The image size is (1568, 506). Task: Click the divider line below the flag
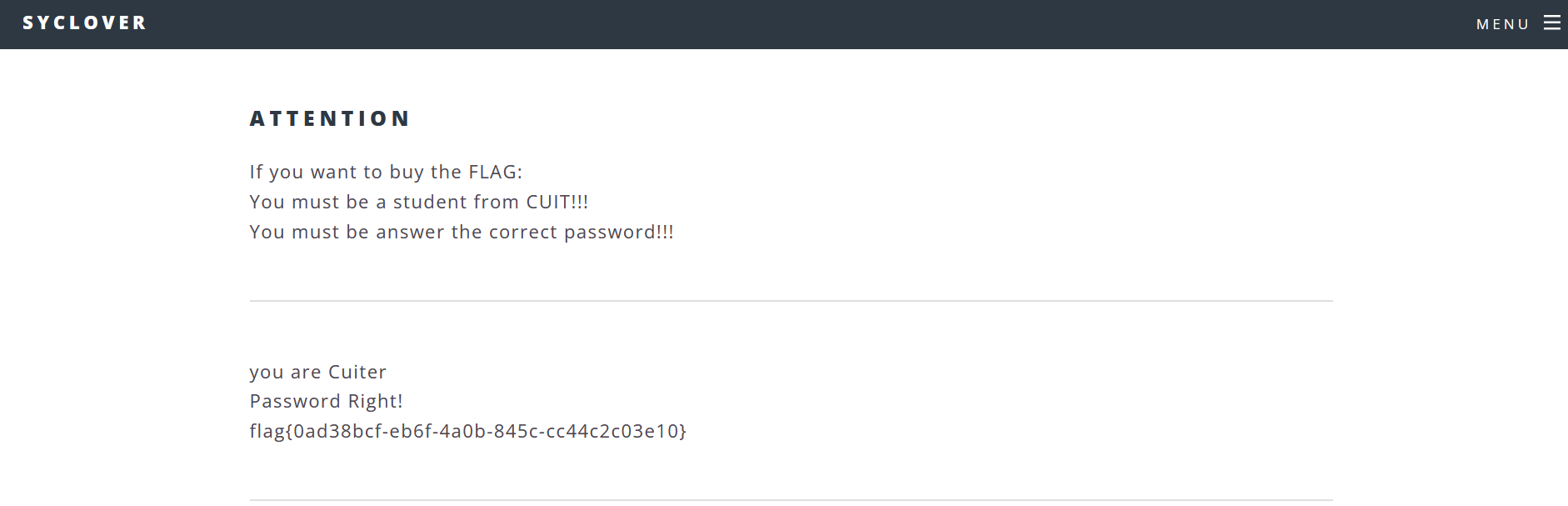(791, 500)
